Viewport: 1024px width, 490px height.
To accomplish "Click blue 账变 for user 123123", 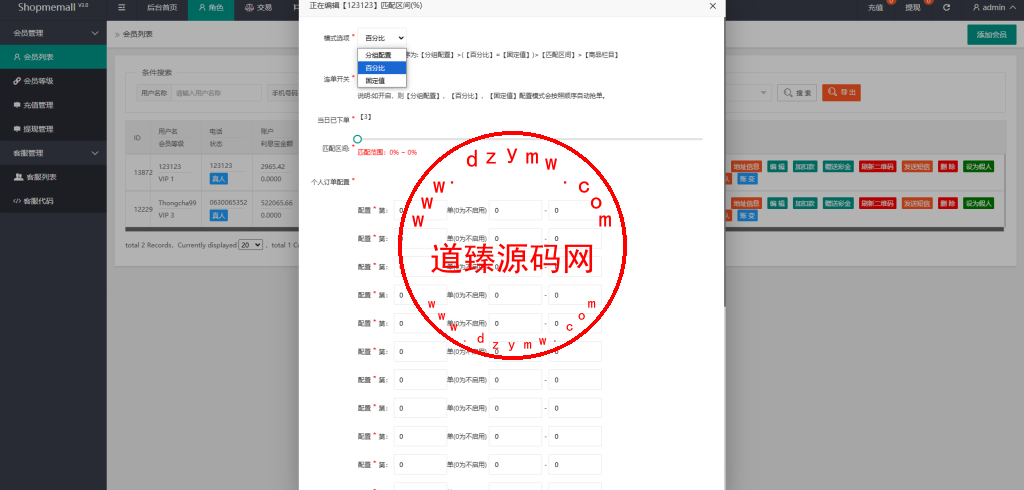I will click(748, 179).
